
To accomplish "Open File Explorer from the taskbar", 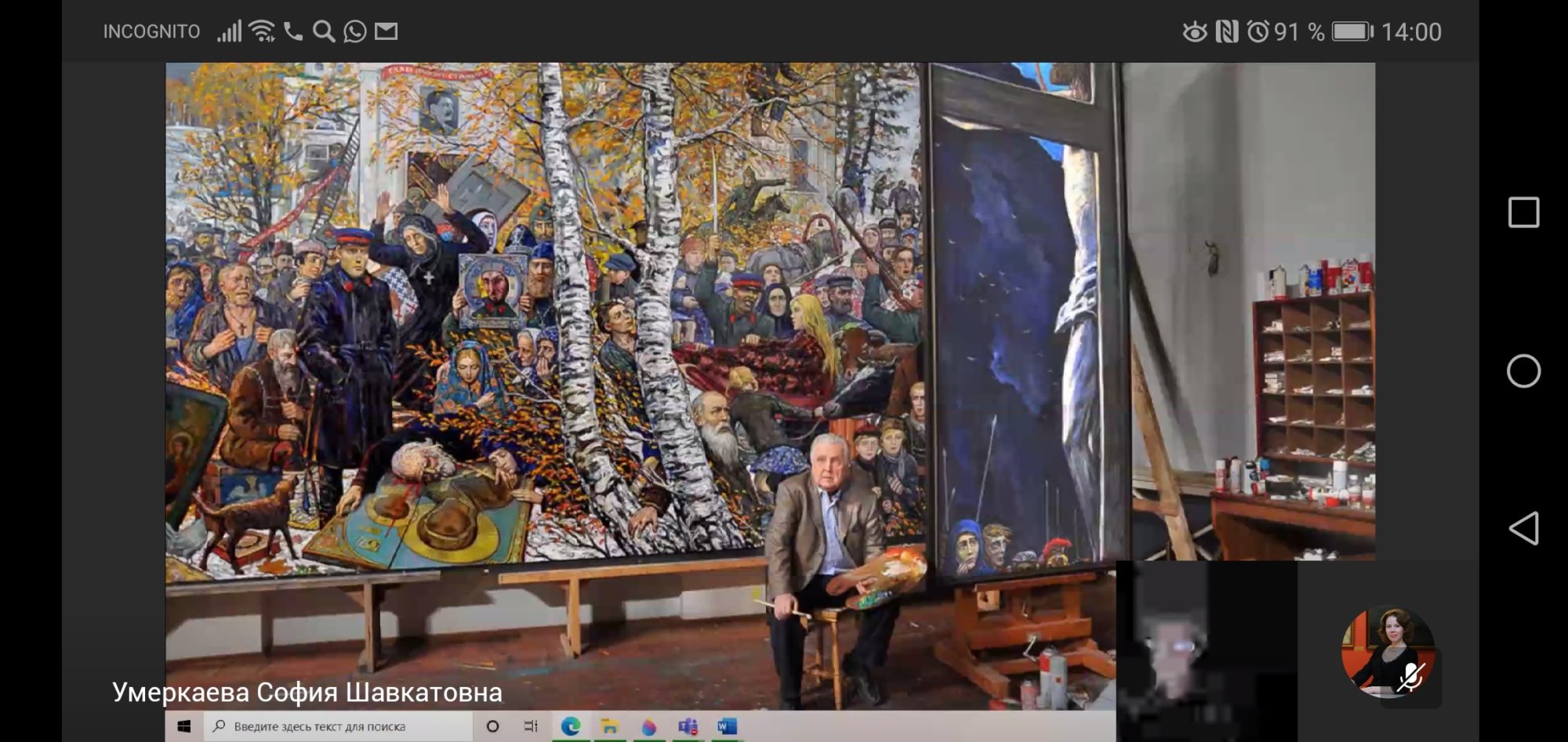I will [x=609, y=726].
